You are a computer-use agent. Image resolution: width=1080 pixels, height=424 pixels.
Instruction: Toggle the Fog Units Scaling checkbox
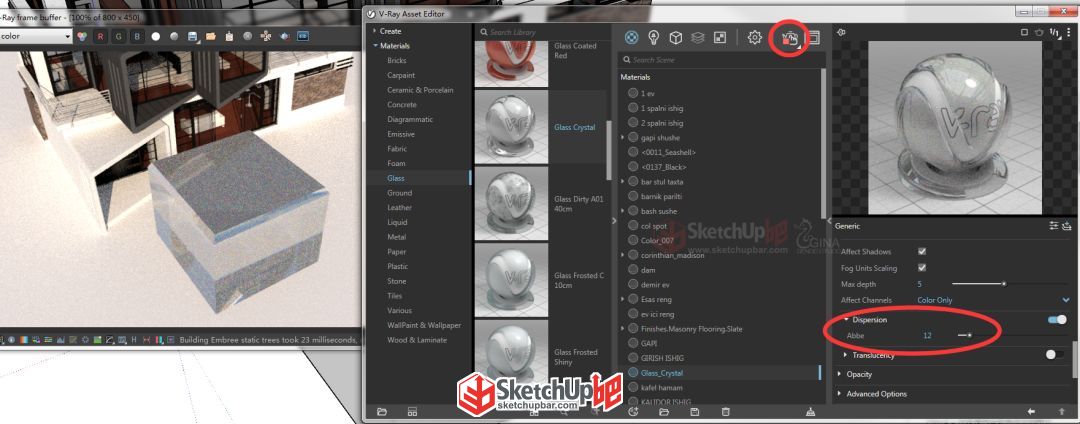tap(922, 268)
